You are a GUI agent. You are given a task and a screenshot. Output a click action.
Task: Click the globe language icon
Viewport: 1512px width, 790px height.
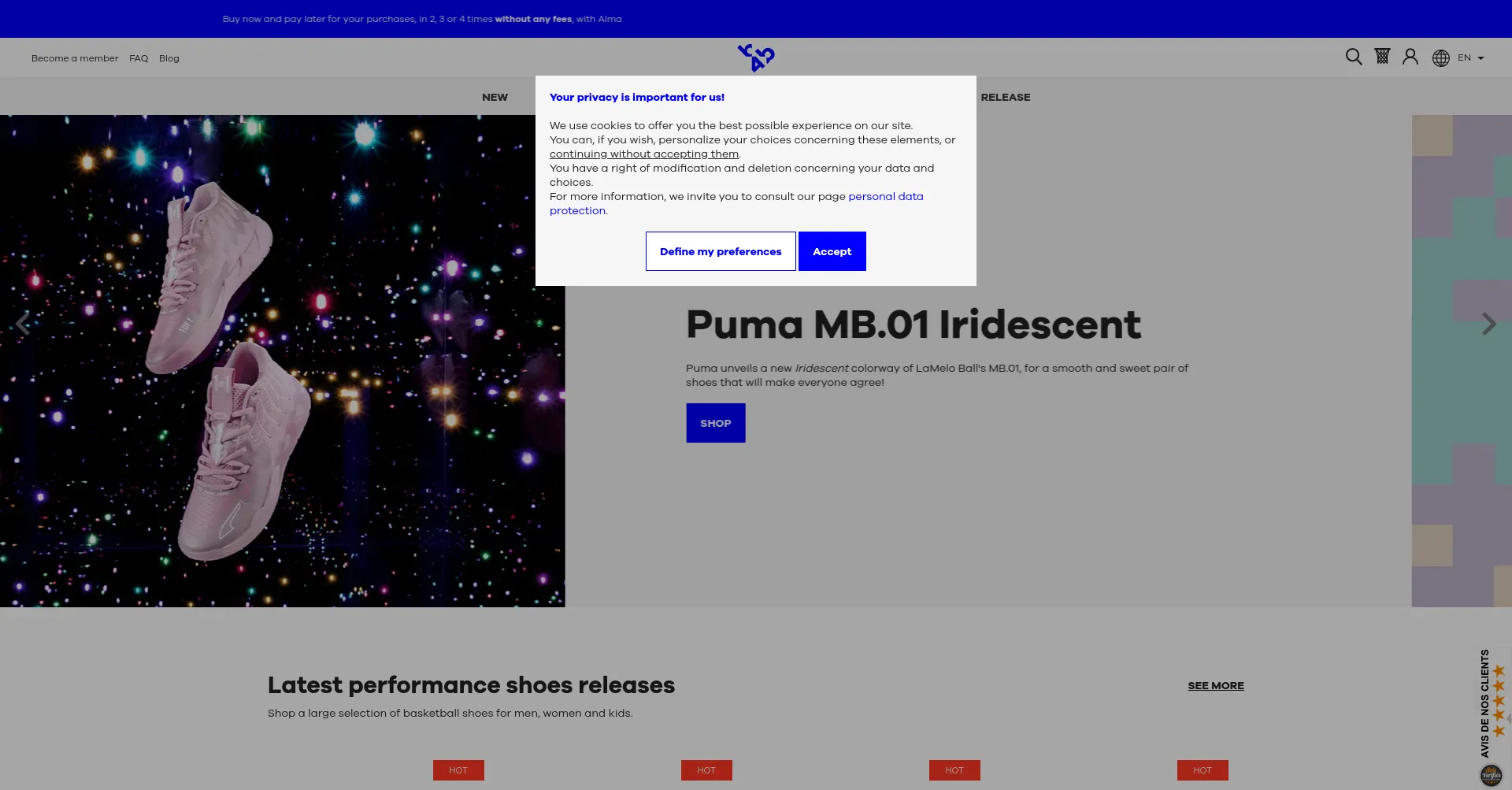coord(1441,57)
